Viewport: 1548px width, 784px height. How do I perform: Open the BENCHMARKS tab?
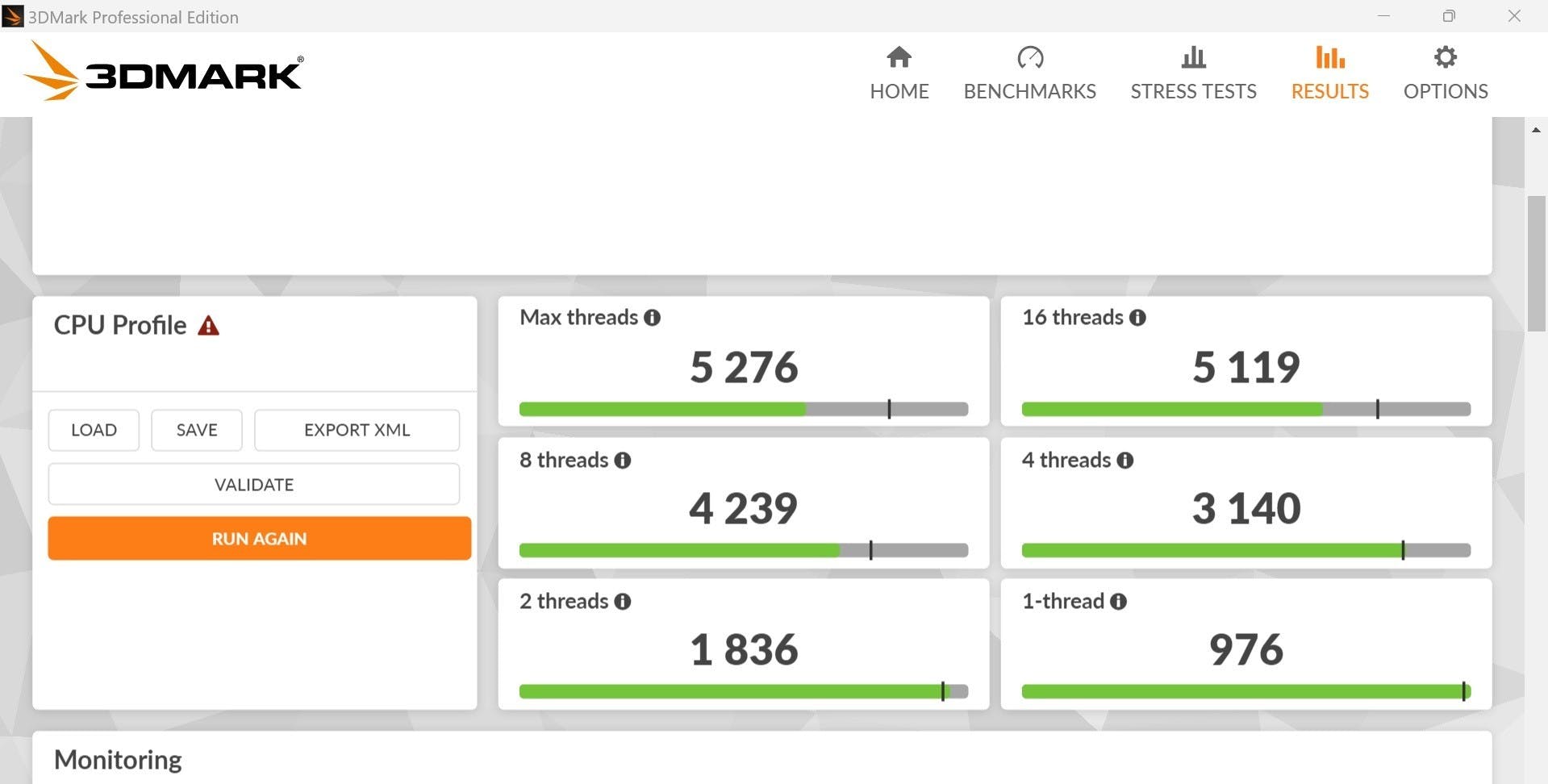1029,73
